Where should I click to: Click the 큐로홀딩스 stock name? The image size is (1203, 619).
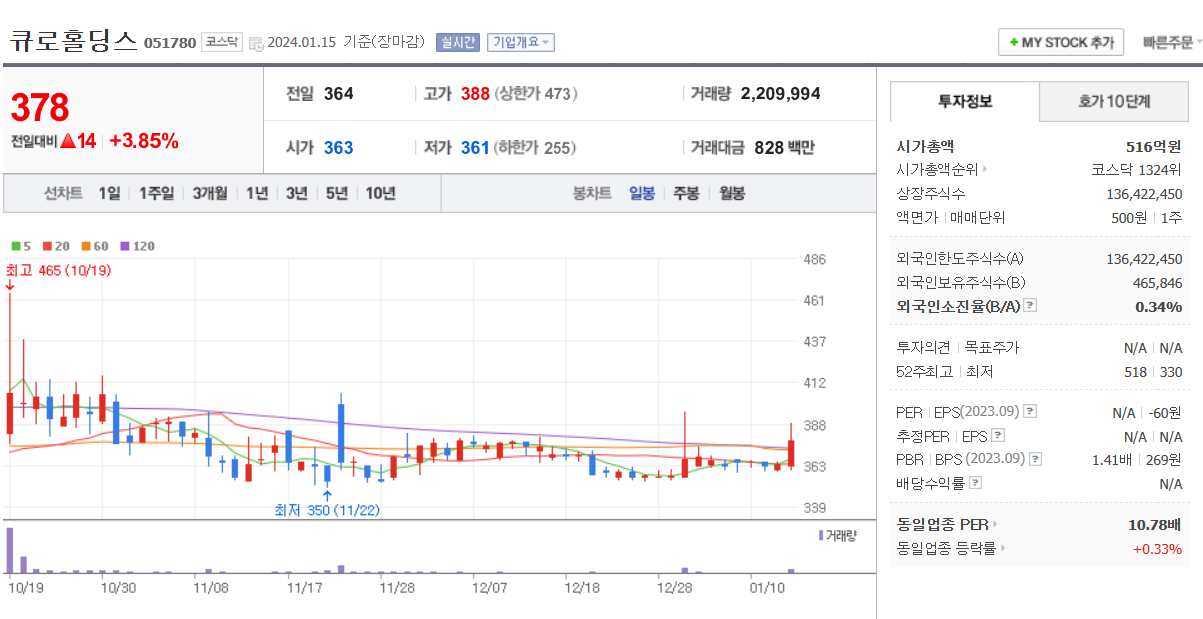pos(73,41)
